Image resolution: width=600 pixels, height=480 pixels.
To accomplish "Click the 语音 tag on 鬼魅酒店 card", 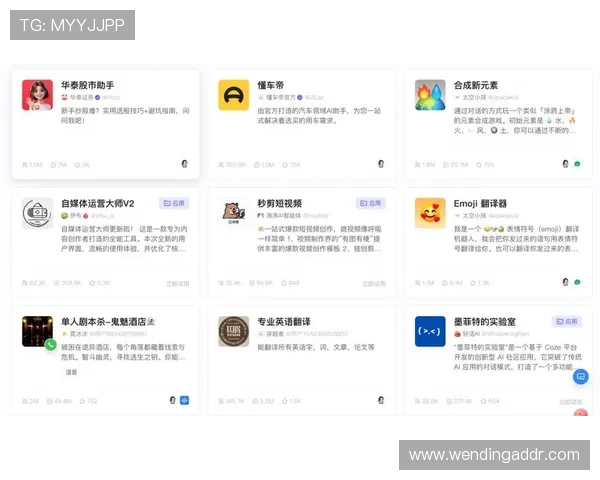I will click(x=71, y=372).
